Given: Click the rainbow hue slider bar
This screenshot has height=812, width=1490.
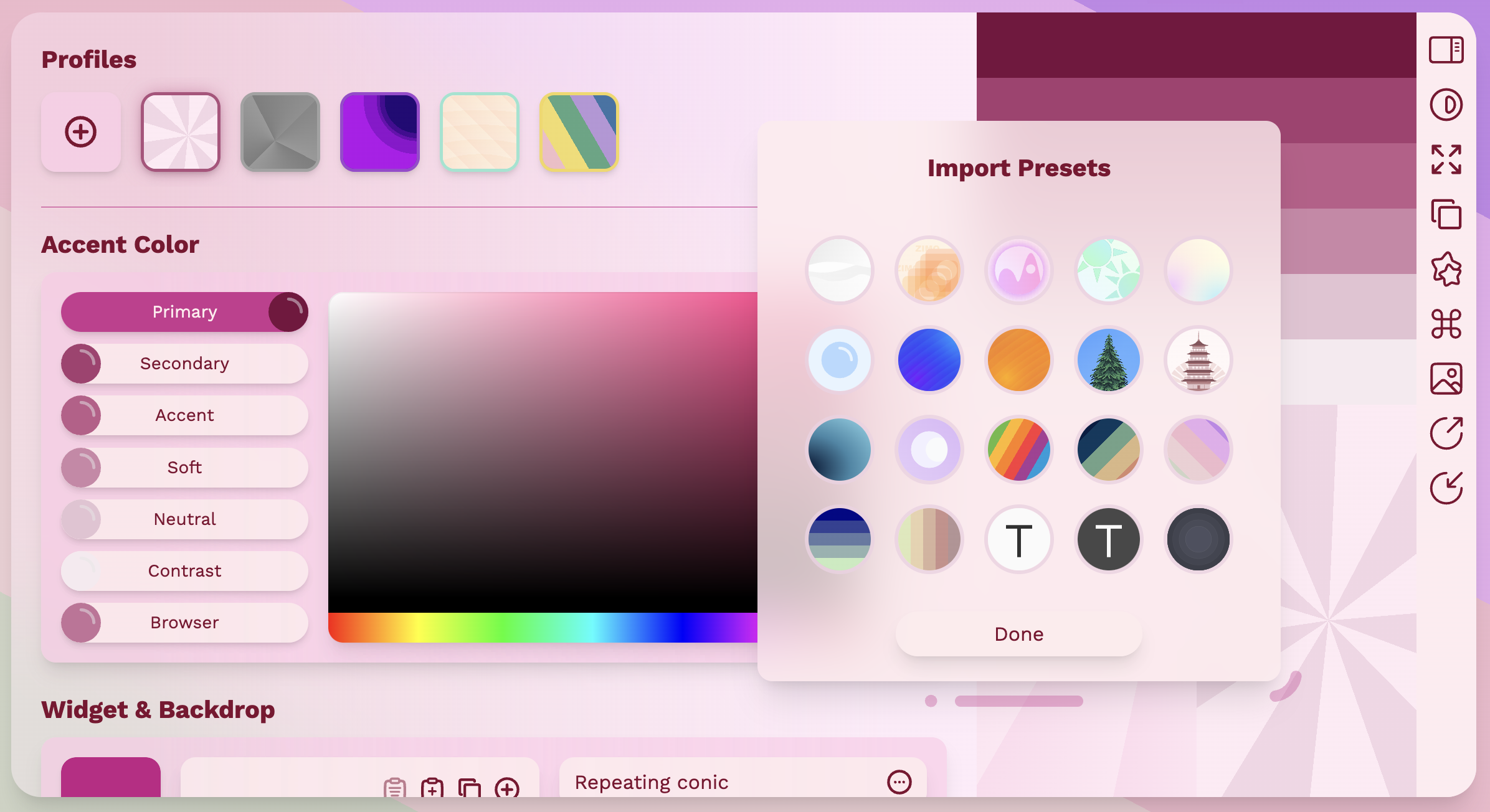Looking at the screenshot, I should pos(542,628).
